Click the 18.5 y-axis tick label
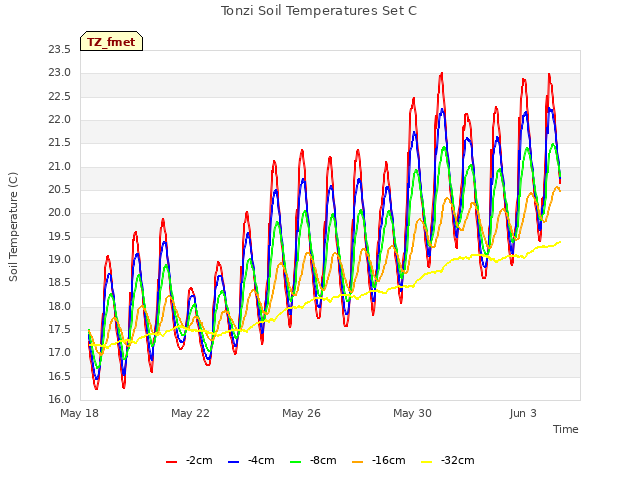The height and width of the screenshot is (480, 640). coord(60,283)
